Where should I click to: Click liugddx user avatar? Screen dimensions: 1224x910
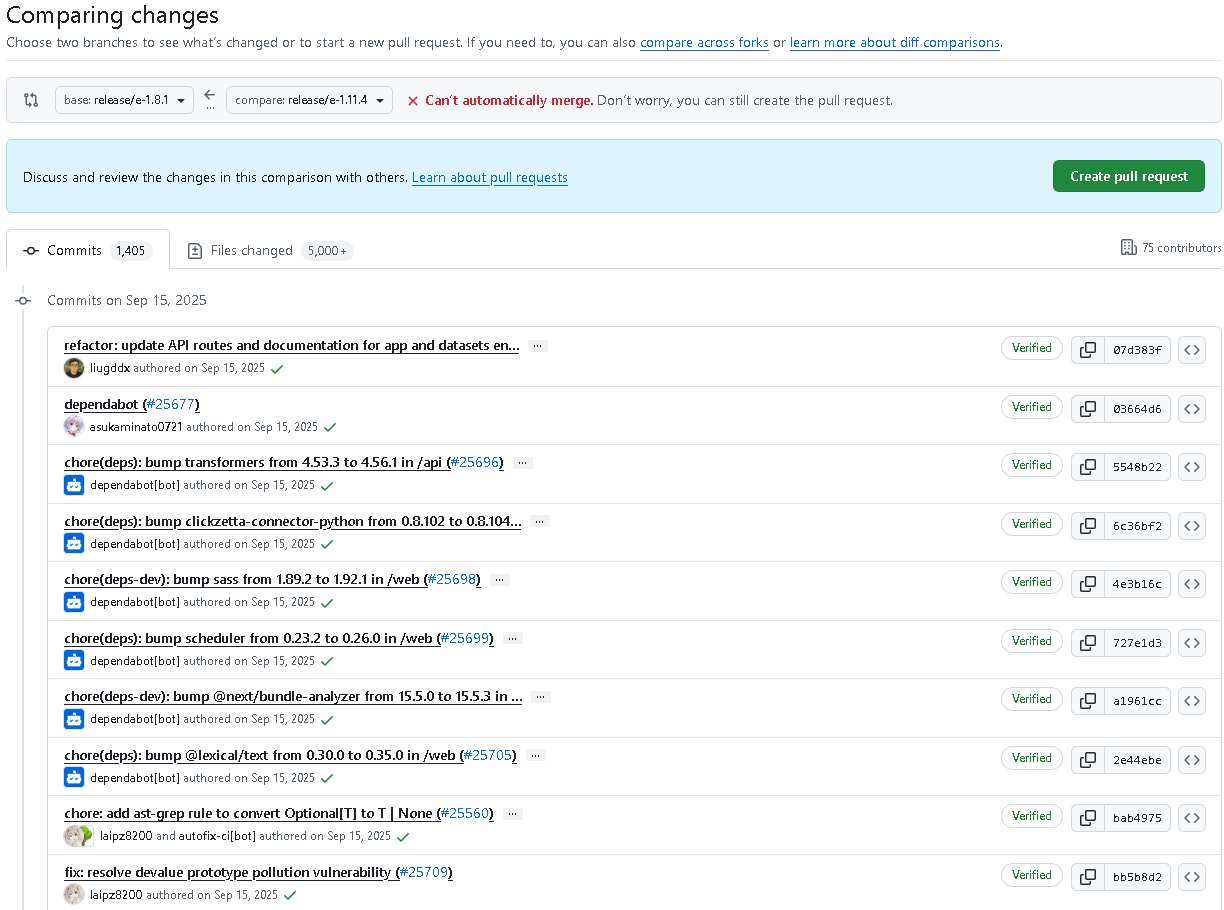click(x=74, y=368)
